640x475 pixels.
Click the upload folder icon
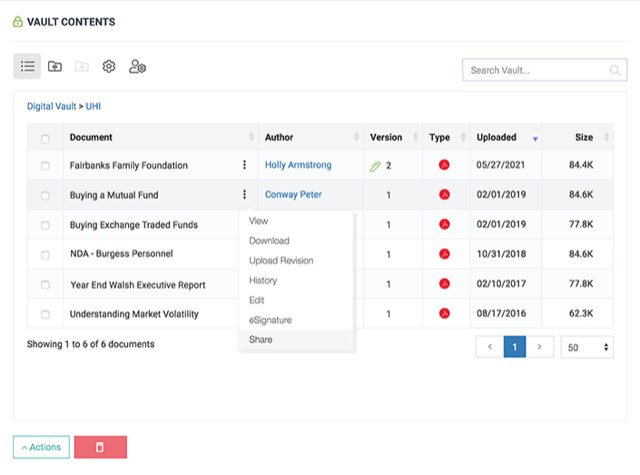coord(55,66)
